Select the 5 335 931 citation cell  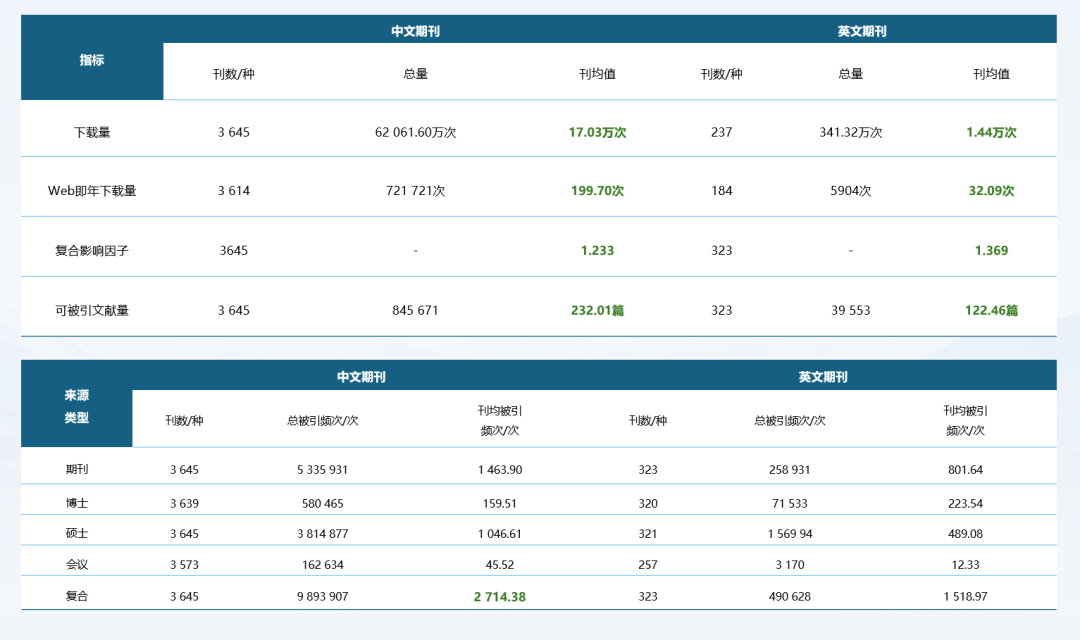(322, 469)
